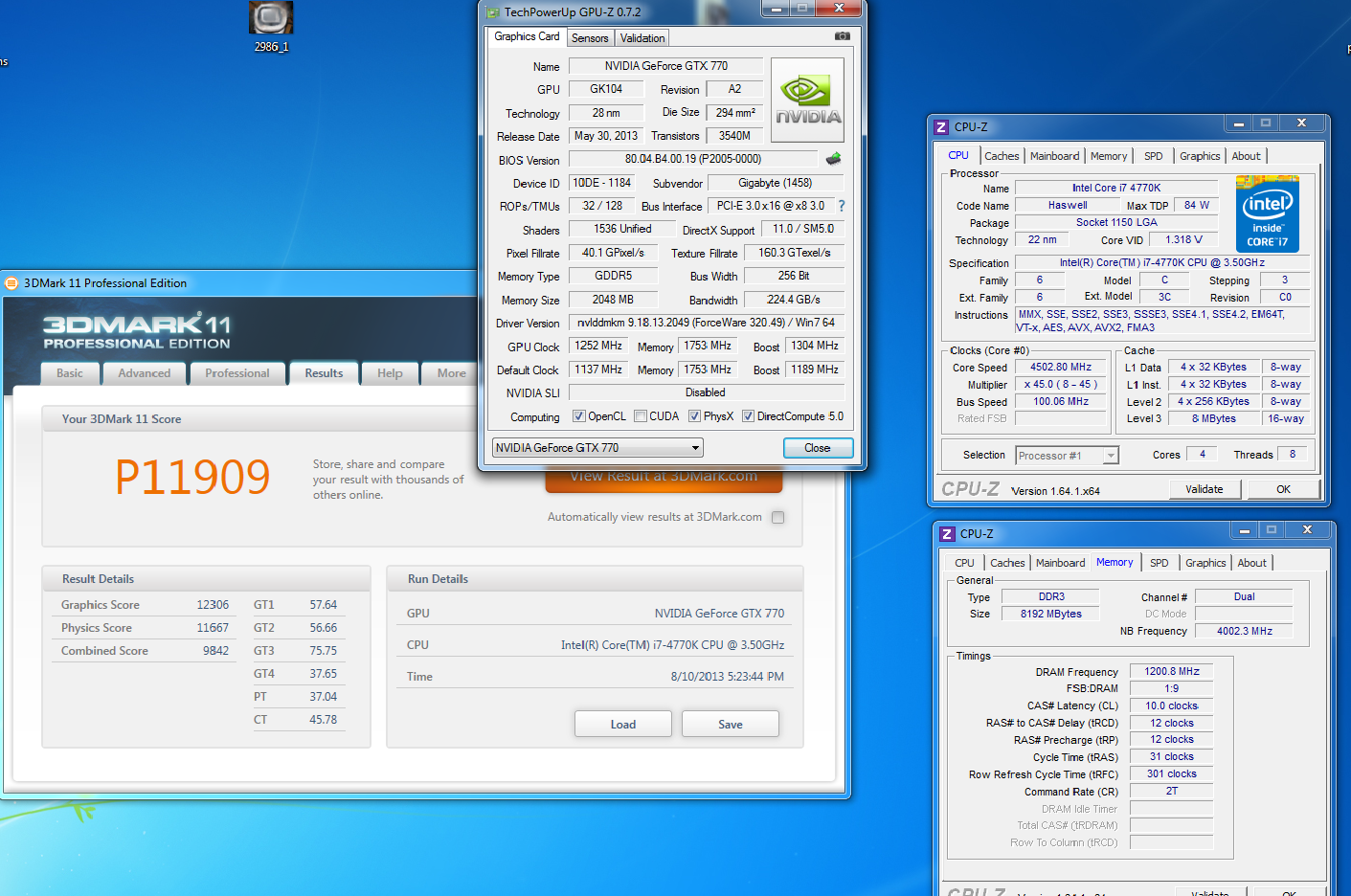Click the GPU-Z camera screenshot icon
The height and width of the screenshot is (896, 1351).
tap(843, 36)
